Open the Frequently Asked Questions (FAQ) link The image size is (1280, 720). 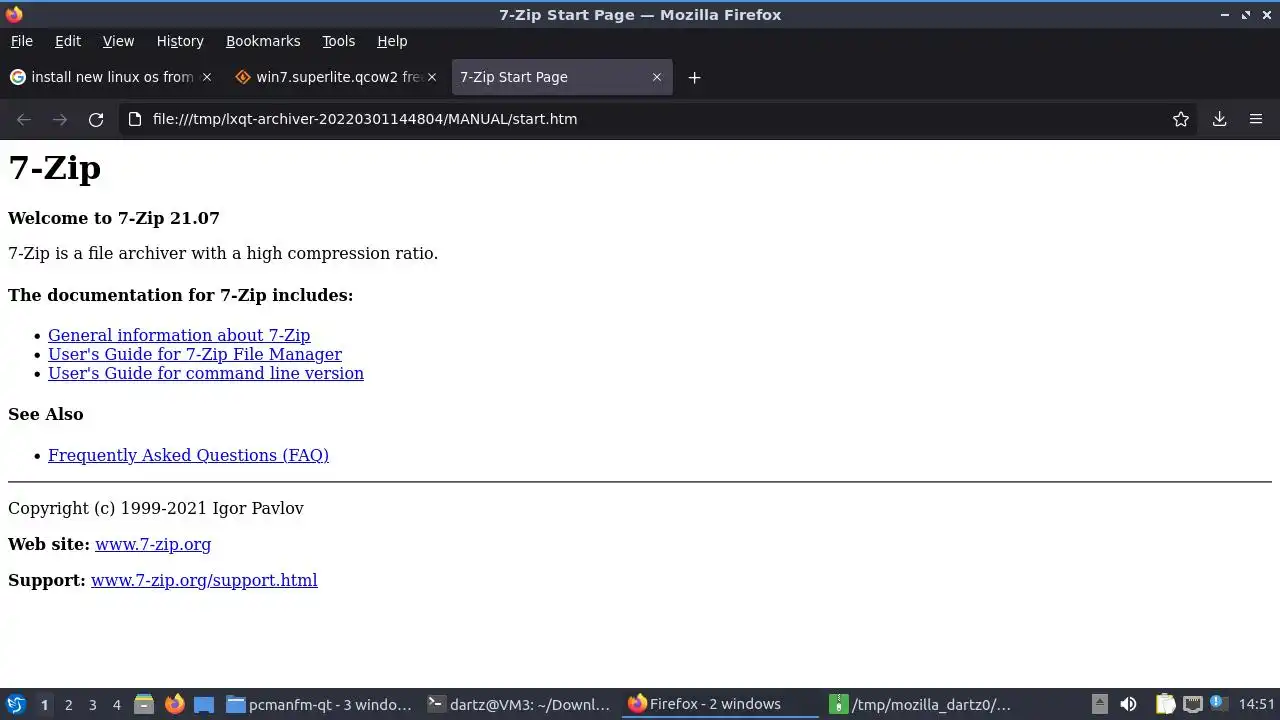pyautogui.click(x=188, y=455)
